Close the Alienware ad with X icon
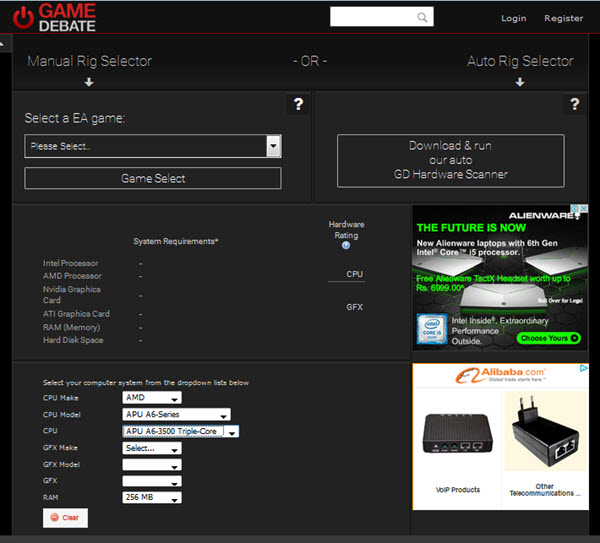 tap(584, 209)
